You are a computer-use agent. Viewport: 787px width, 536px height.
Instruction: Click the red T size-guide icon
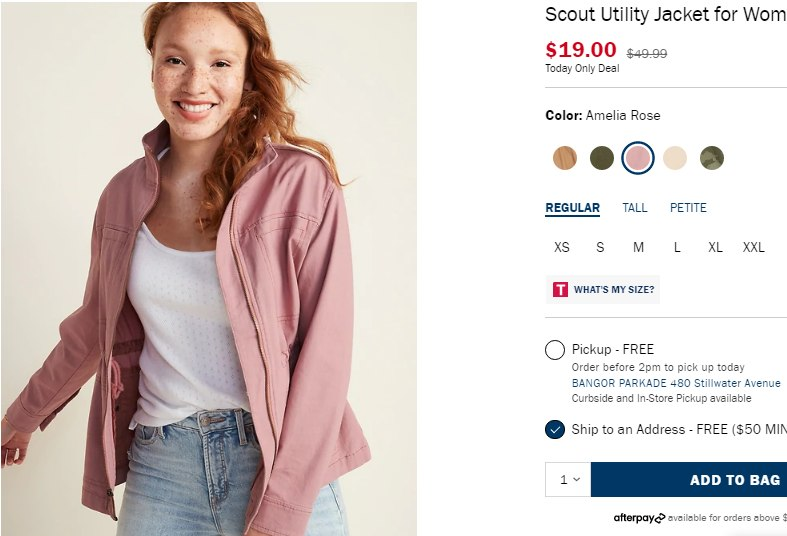(560, 290)
